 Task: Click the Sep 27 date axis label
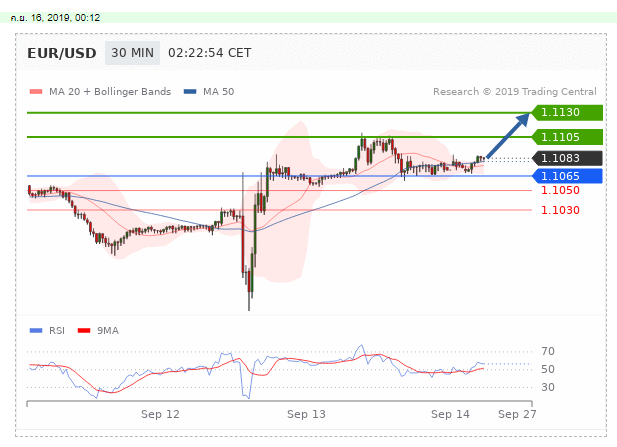point(517,414)
